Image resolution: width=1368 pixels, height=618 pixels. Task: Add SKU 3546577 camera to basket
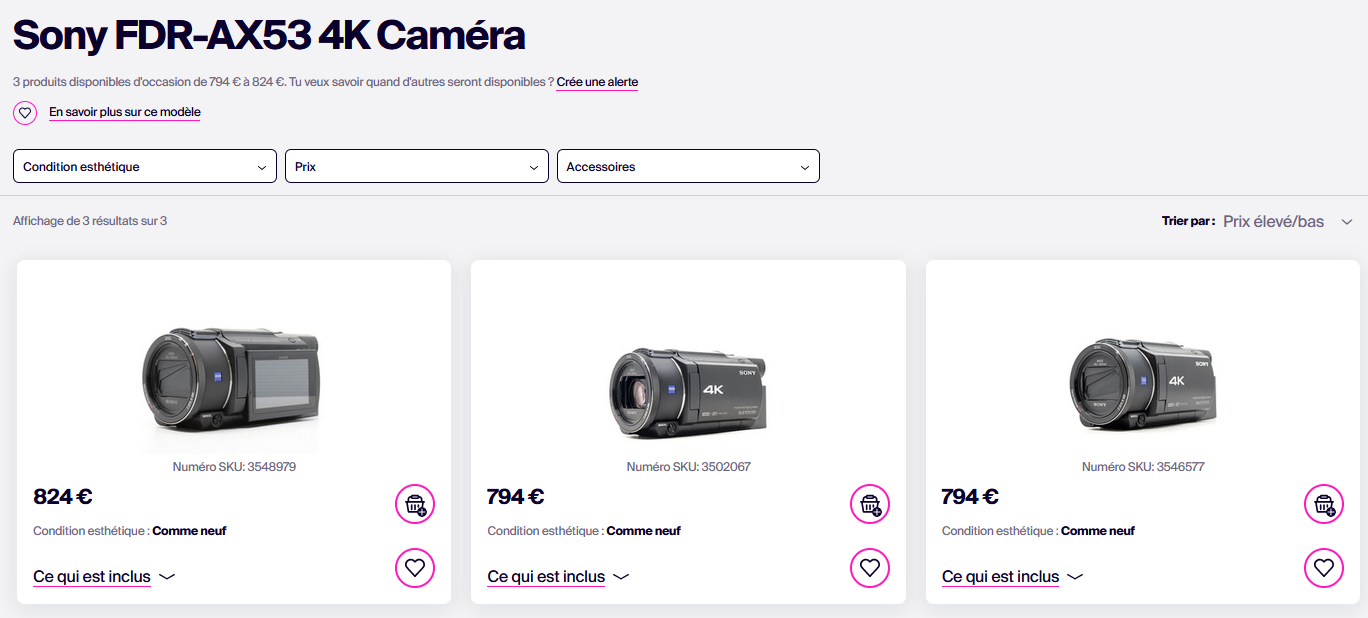[x=1323, y=504]
